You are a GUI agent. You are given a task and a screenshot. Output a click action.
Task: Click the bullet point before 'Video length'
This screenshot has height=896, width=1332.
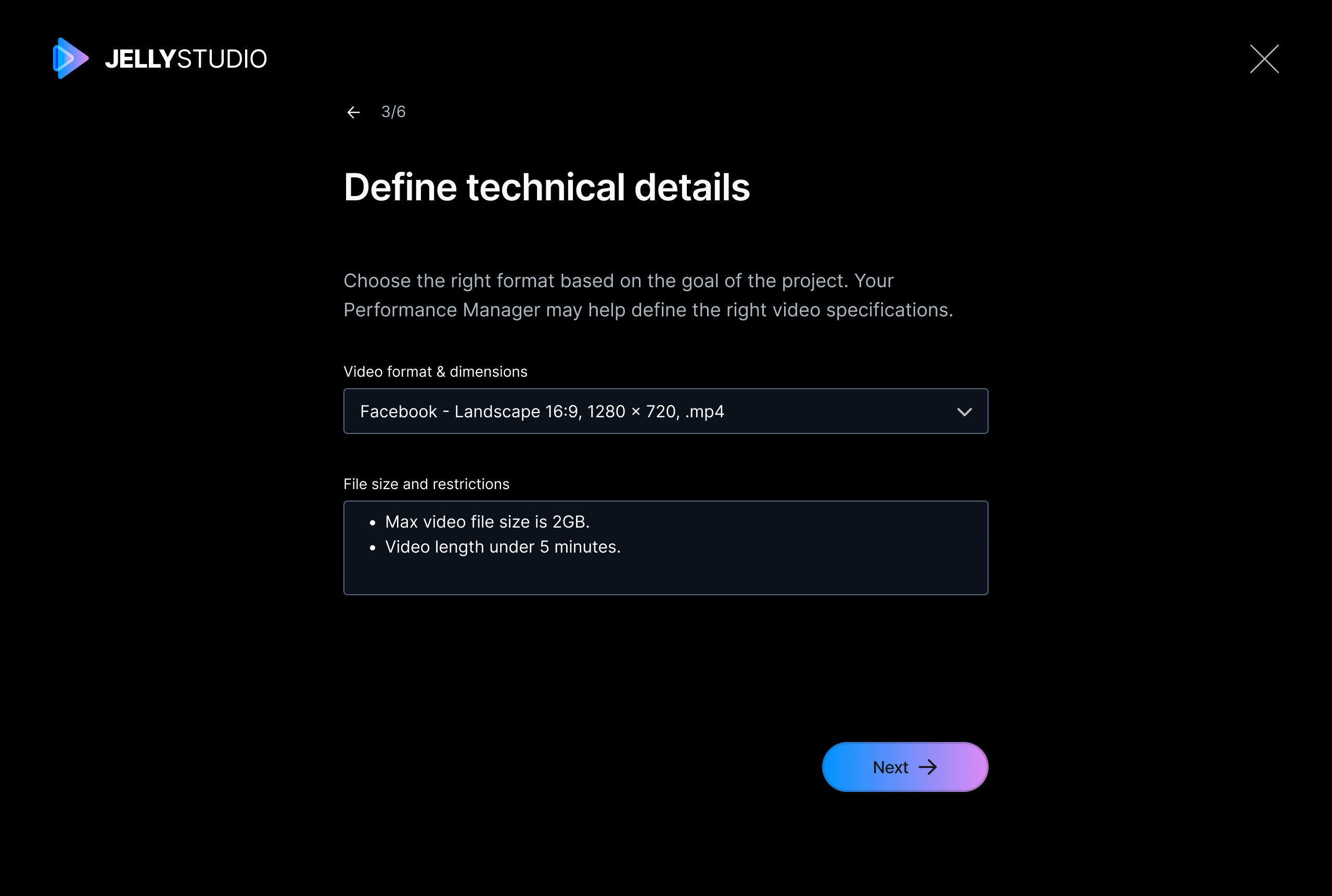click(373, 548)
